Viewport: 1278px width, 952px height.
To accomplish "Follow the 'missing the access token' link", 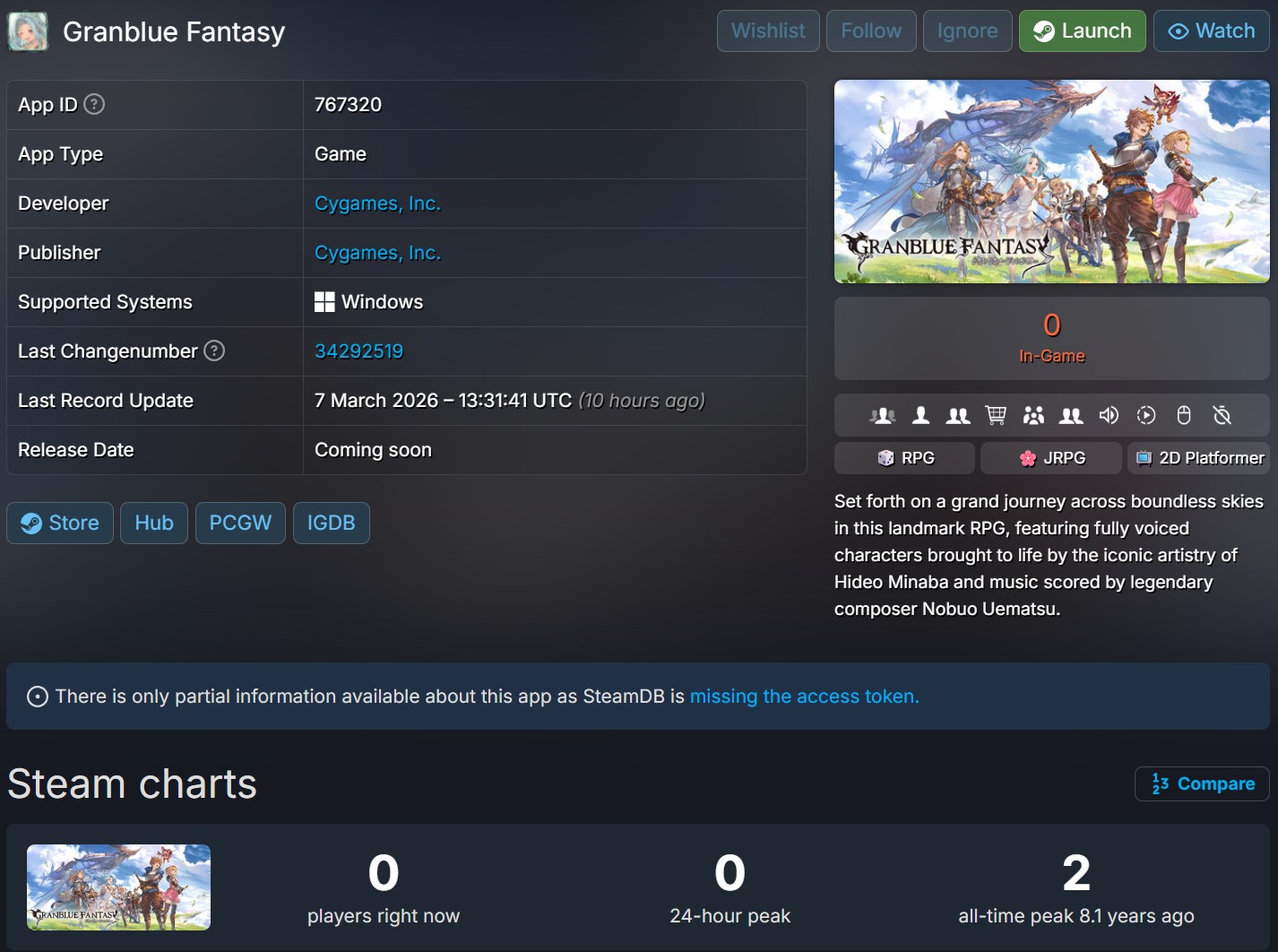I will click(x=804, y=697).
